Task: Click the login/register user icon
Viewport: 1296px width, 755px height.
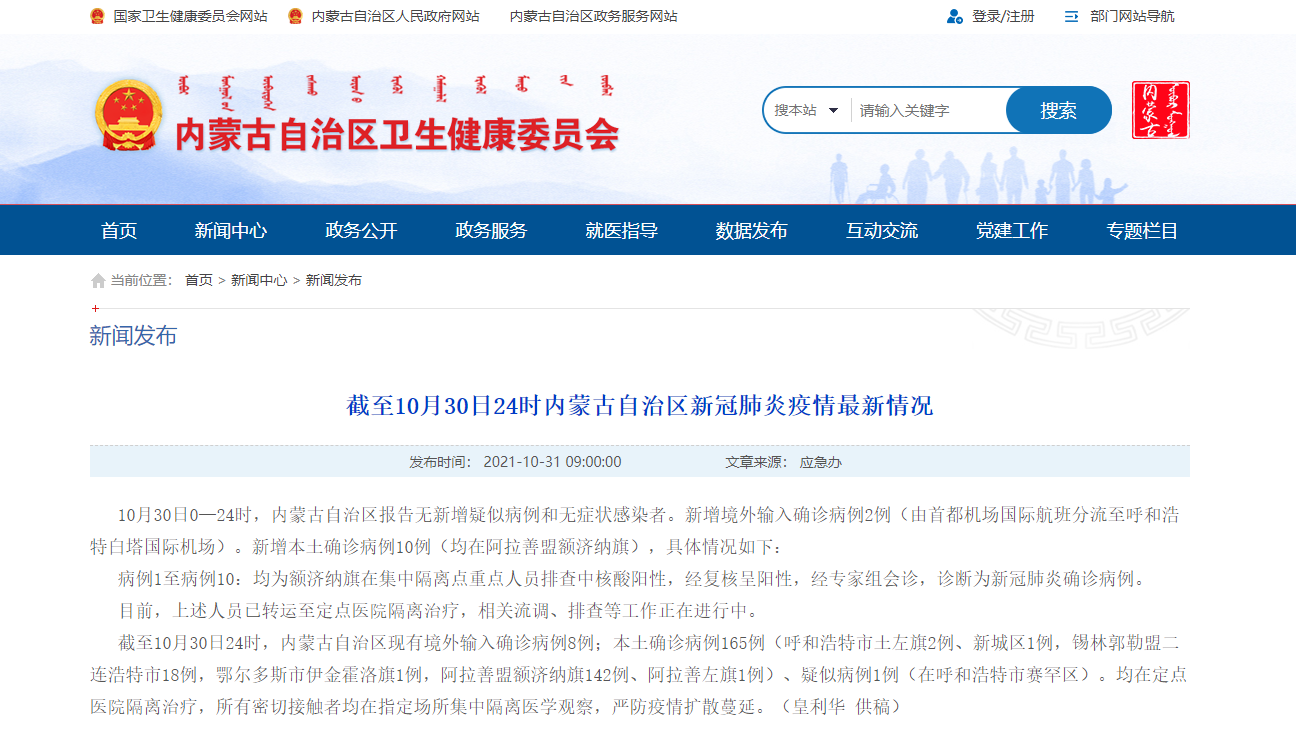Action: (954, 17)
